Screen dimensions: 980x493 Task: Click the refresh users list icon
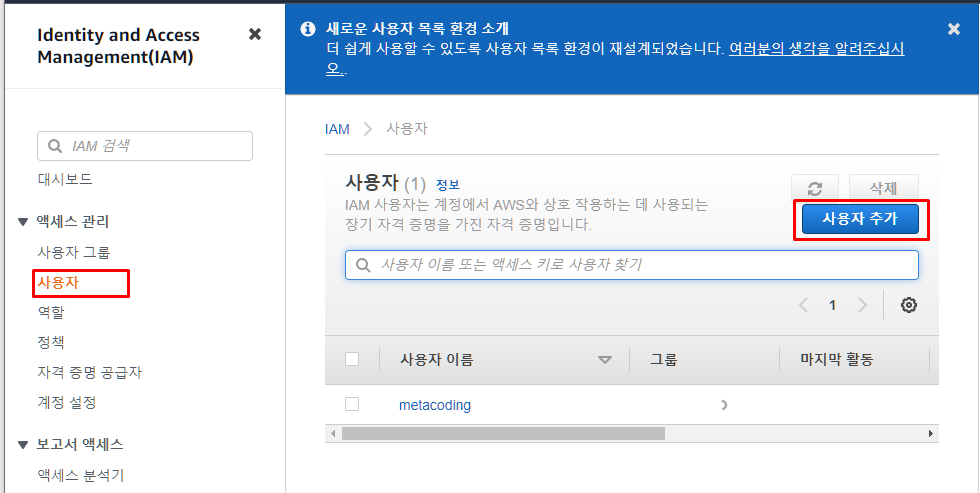coord(814,188)
